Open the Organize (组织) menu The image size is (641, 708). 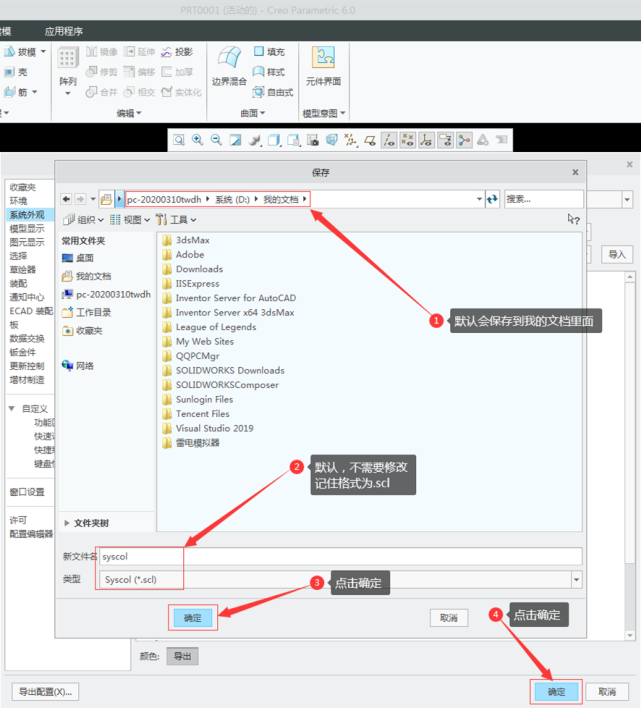83,220
